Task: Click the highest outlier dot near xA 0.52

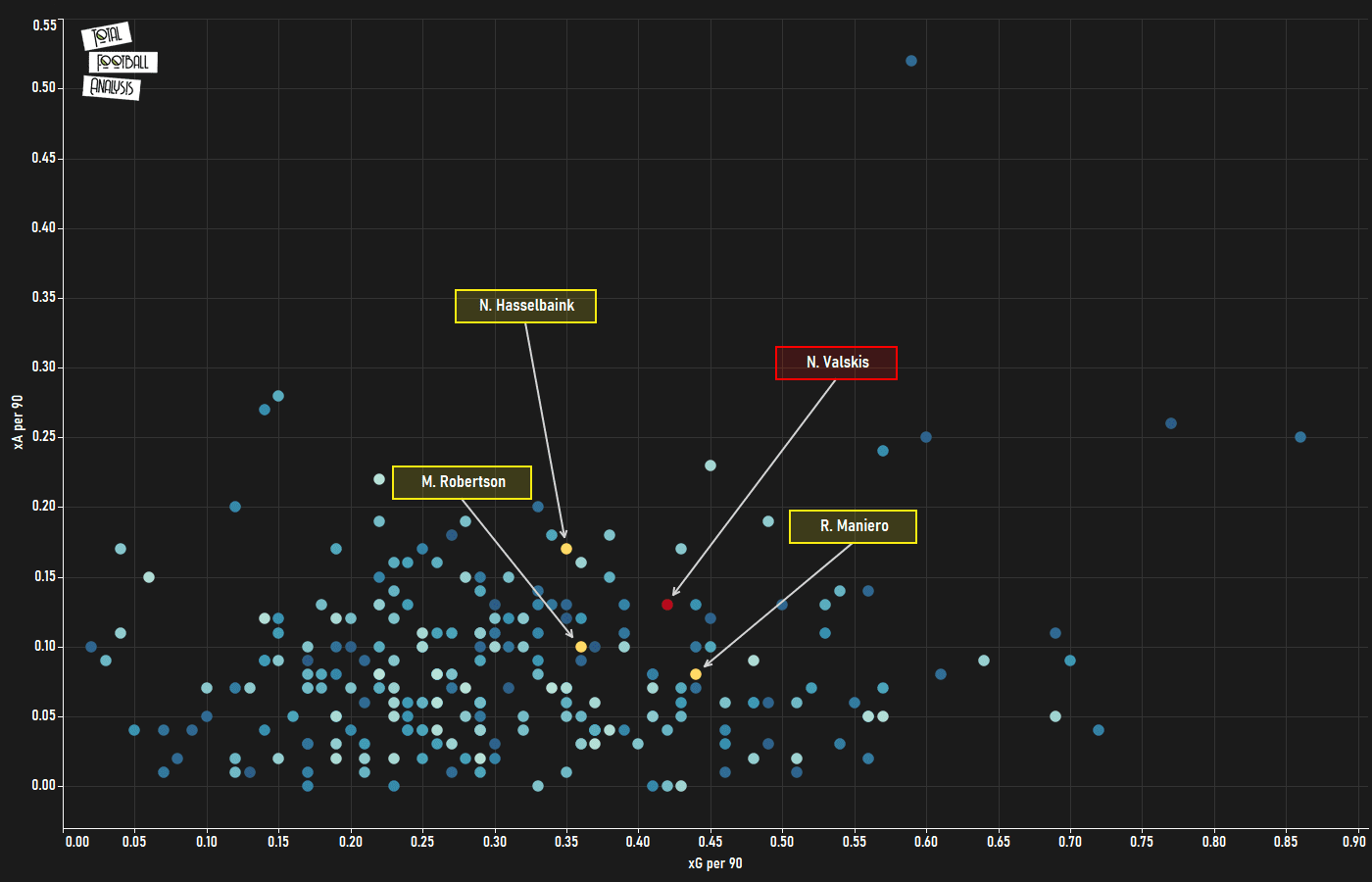Action: [x=911, y=61]
